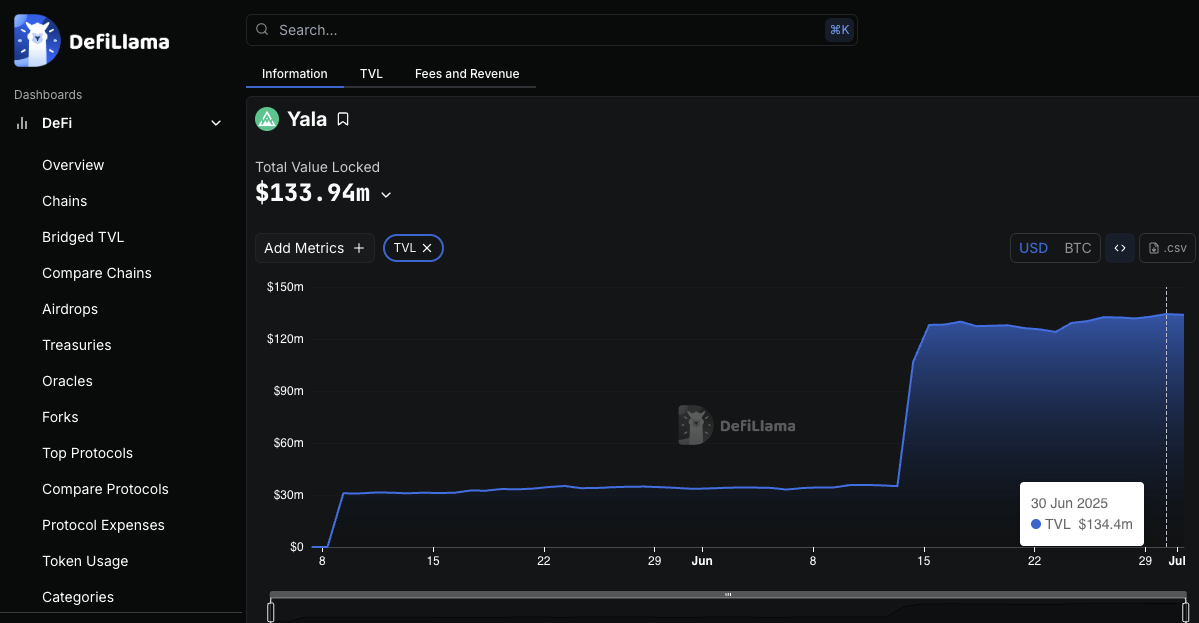Open Compare Chains in the sidebar

click(96, 273)
